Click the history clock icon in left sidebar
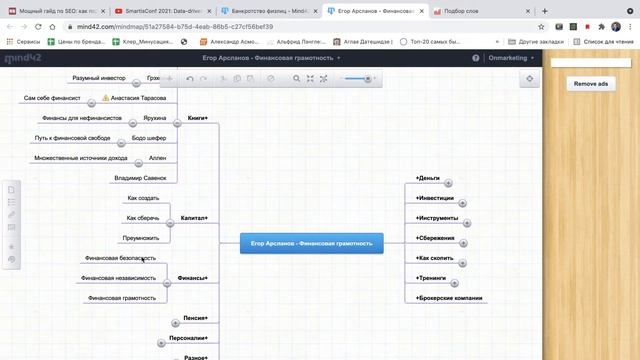 click(x=11, y=259)
